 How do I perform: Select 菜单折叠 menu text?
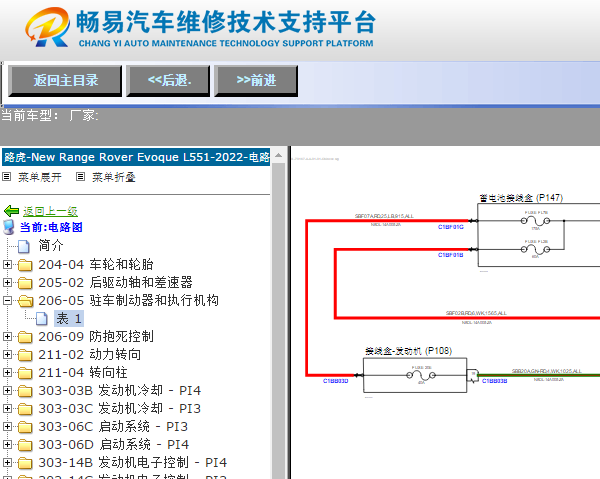click(x=114, y=177)
